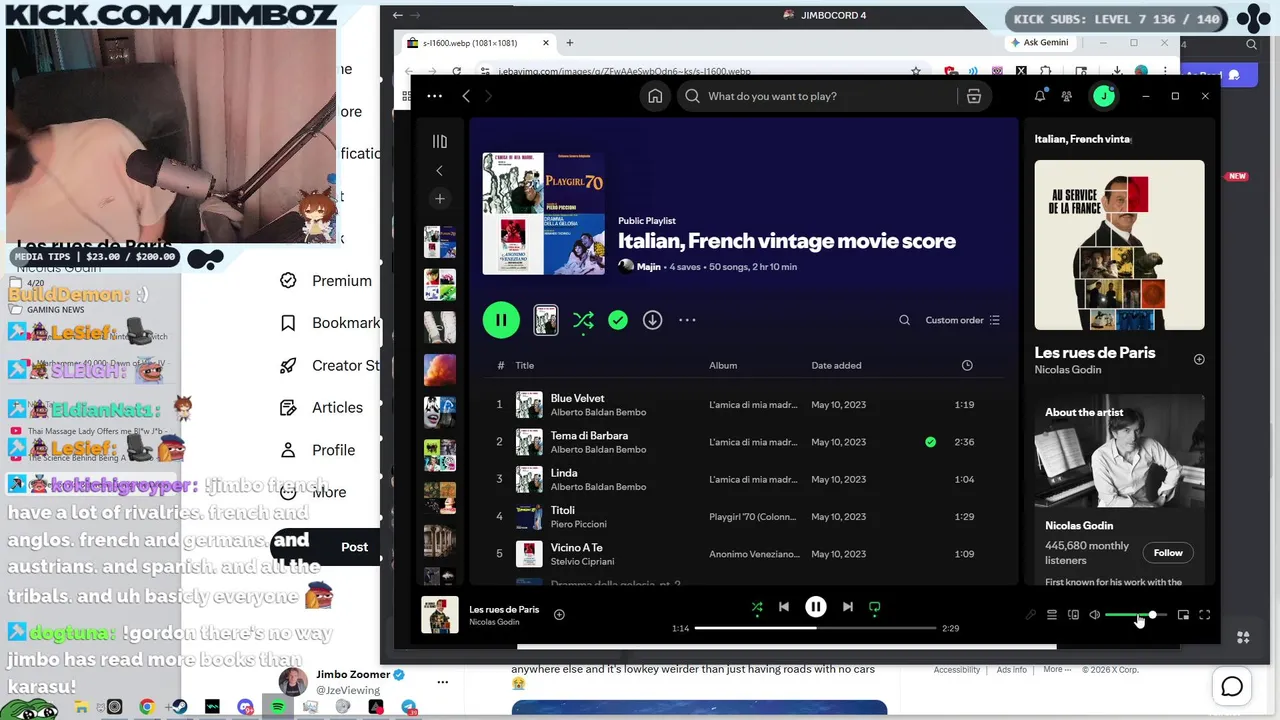Open Piero Piccioni artist link under Titoli
This screenshot has width=1280, height=720.
click(578, 524)
